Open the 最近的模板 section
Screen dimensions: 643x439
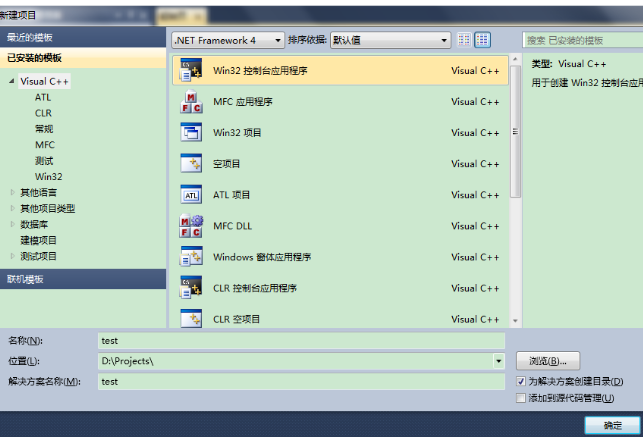coord(83,36)
